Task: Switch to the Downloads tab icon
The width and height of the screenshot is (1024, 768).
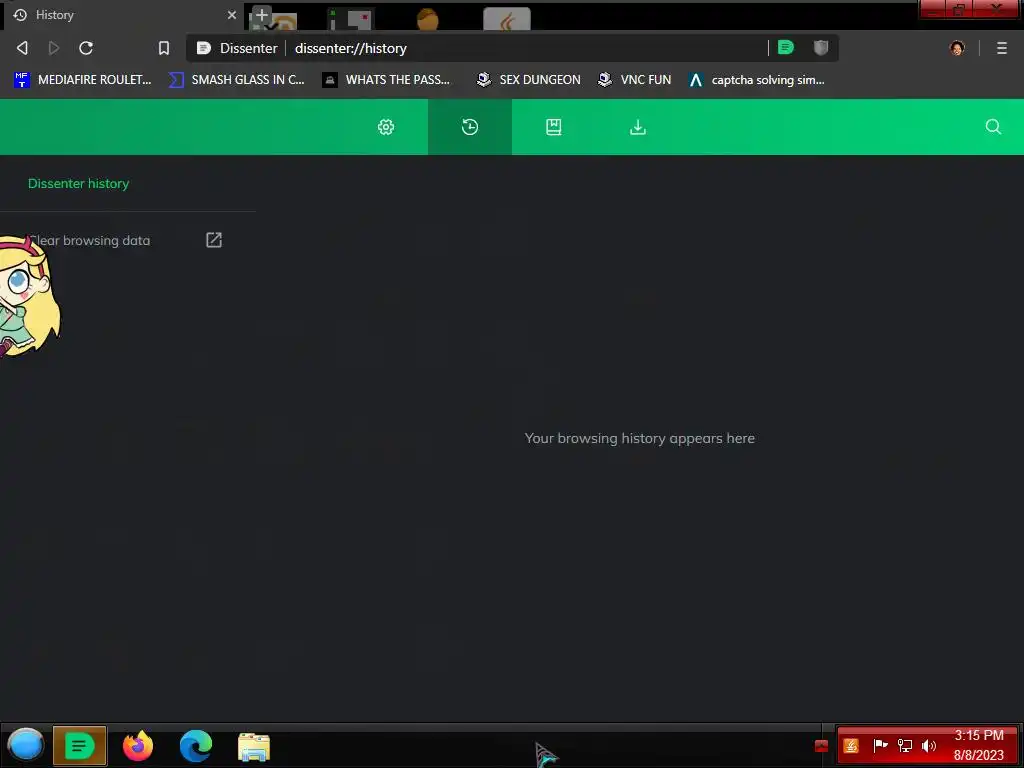Action: click(637, 127)
